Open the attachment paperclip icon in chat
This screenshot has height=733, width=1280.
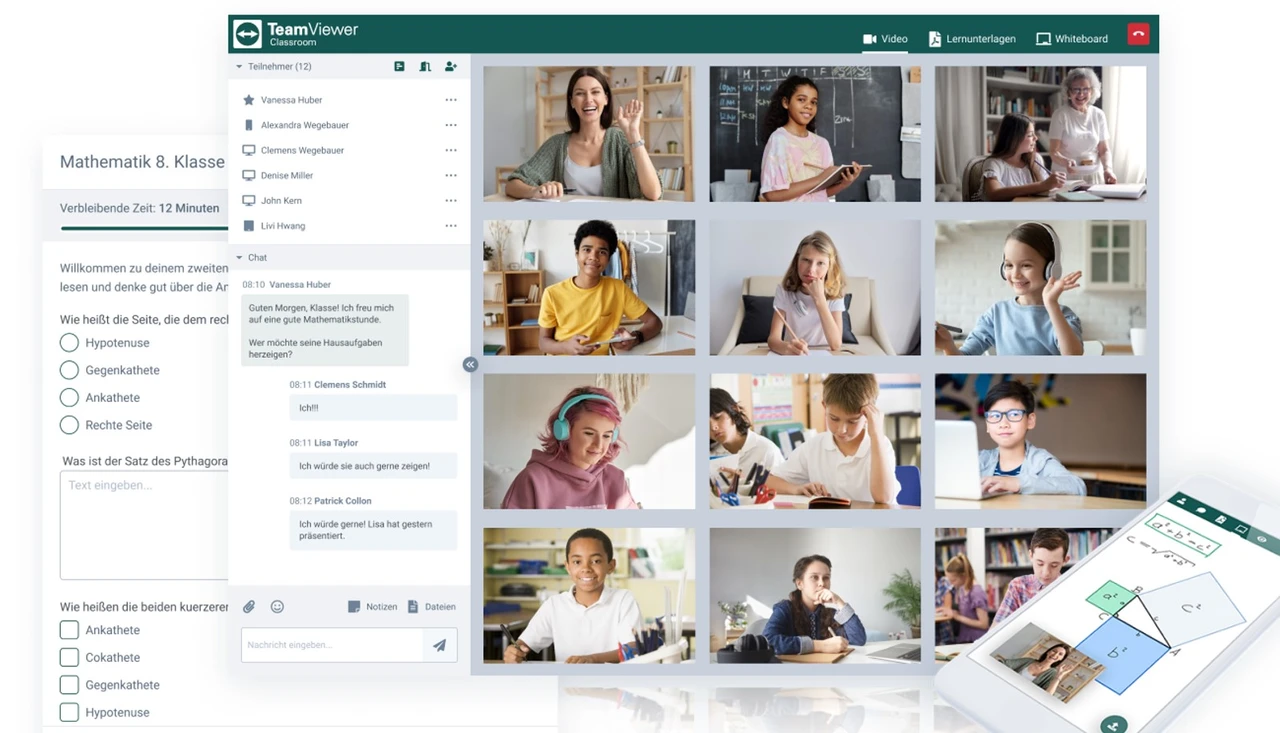tap(249, 607)
